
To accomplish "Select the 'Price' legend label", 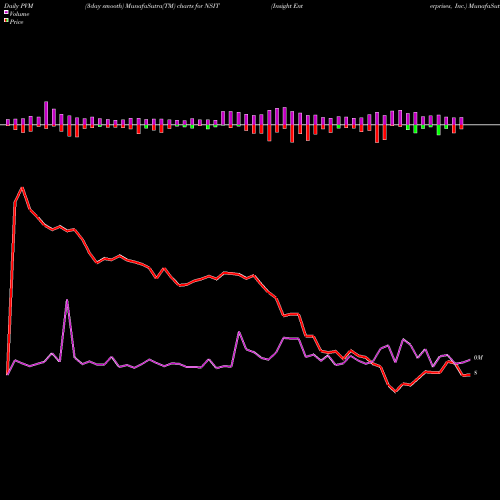I will pos(16,22).
